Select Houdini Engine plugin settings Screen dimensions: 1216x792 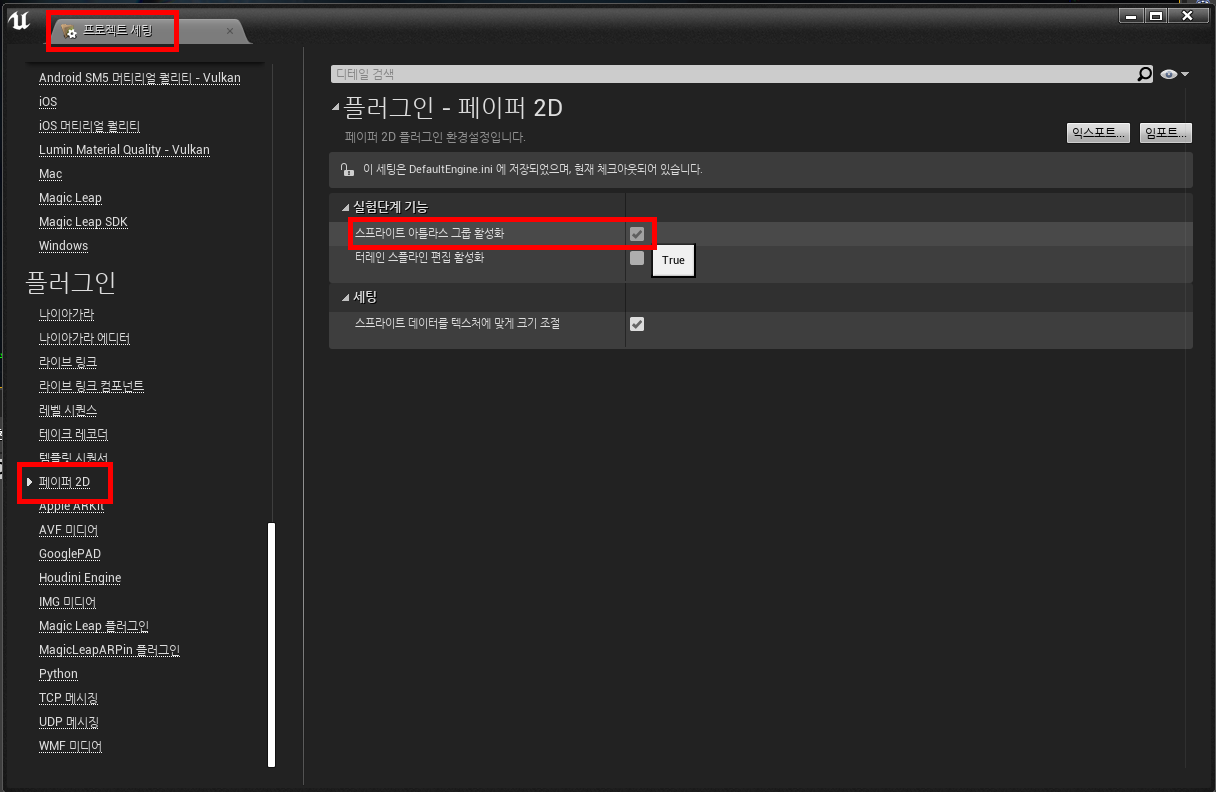point(80,578)
